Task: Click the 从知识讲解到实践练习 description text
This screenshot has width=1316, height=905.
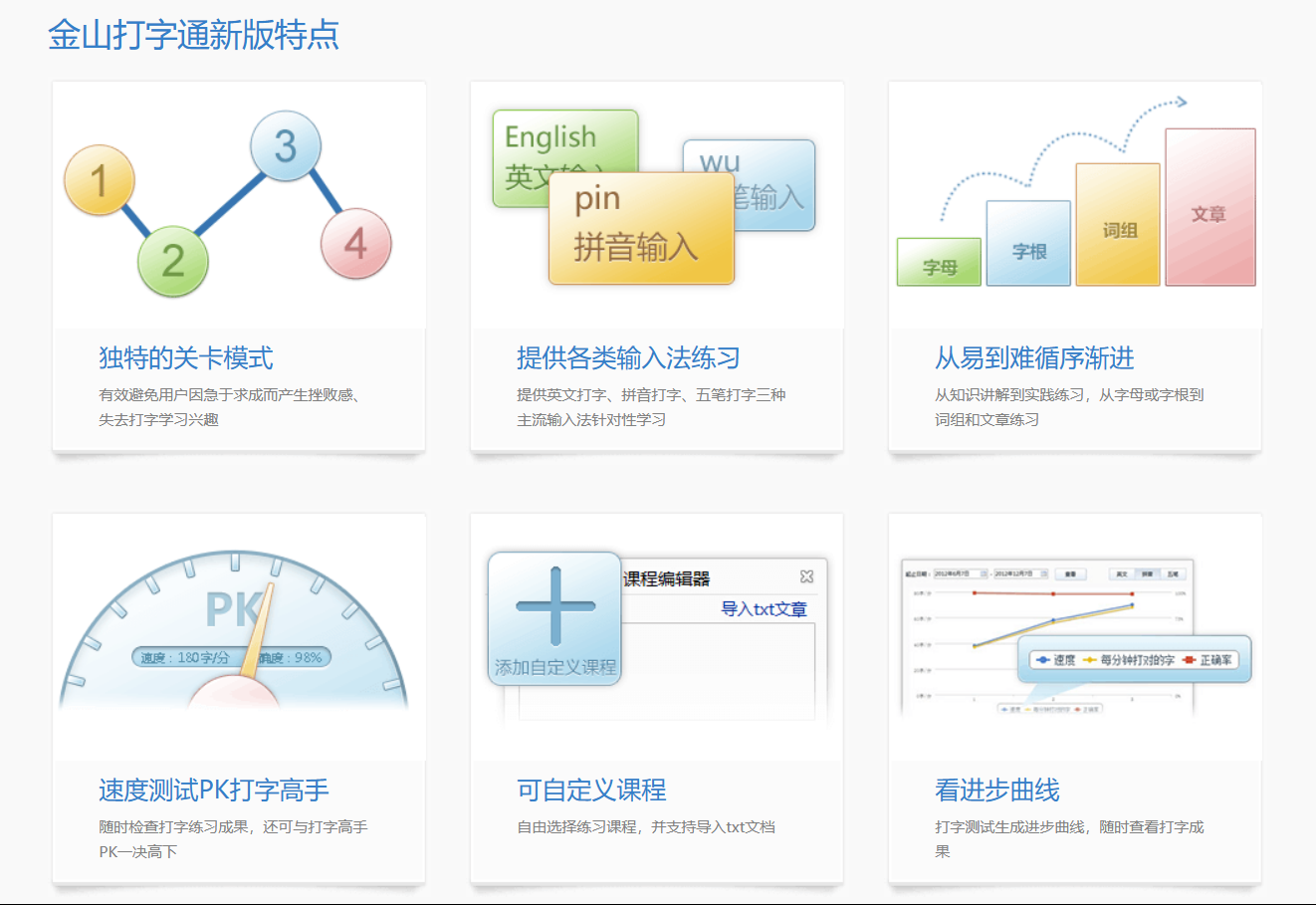Action: pos(1069,407)
